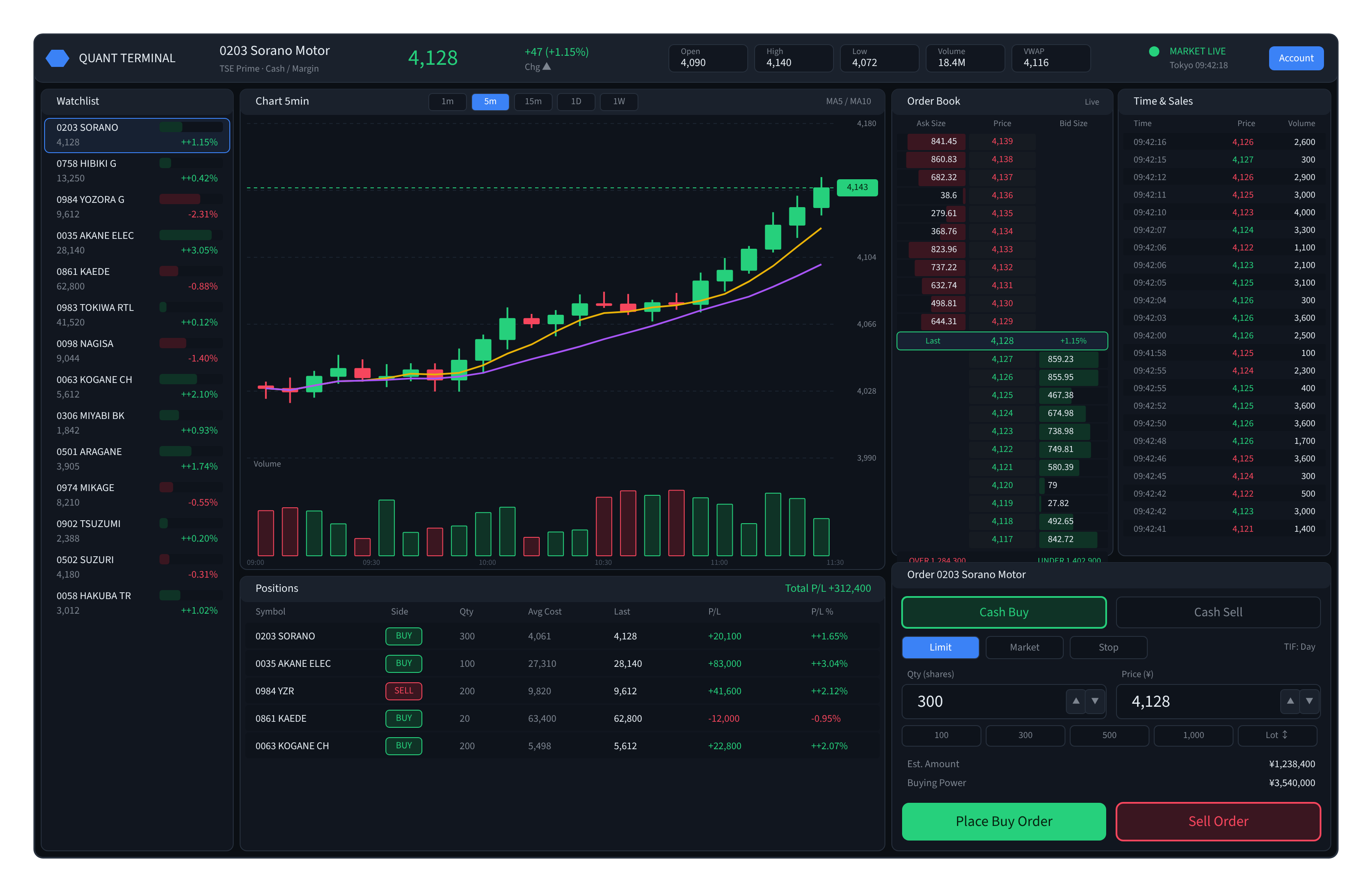Viewport: 1372px width, 892px height.
Task: Select the 1D chart interval
Action: [576, 102]
